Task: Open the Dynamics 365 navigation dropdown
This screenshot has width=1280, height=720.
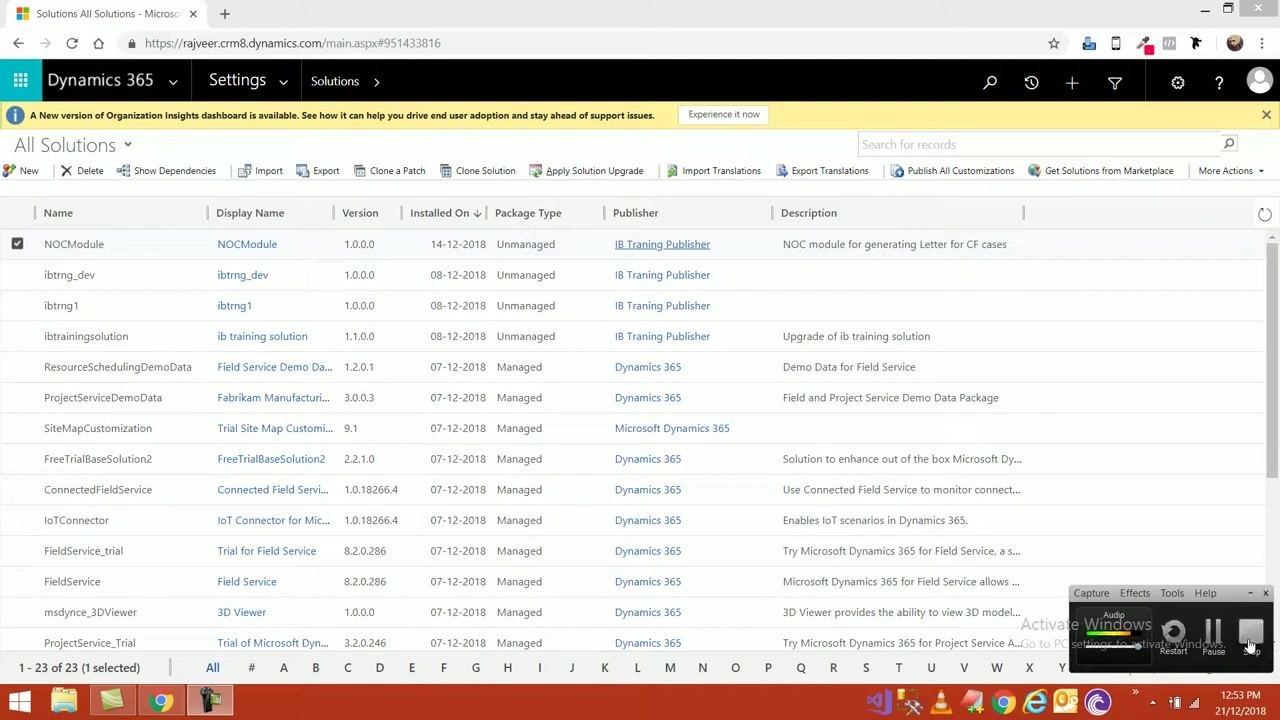Action: (x=173, y=82)
